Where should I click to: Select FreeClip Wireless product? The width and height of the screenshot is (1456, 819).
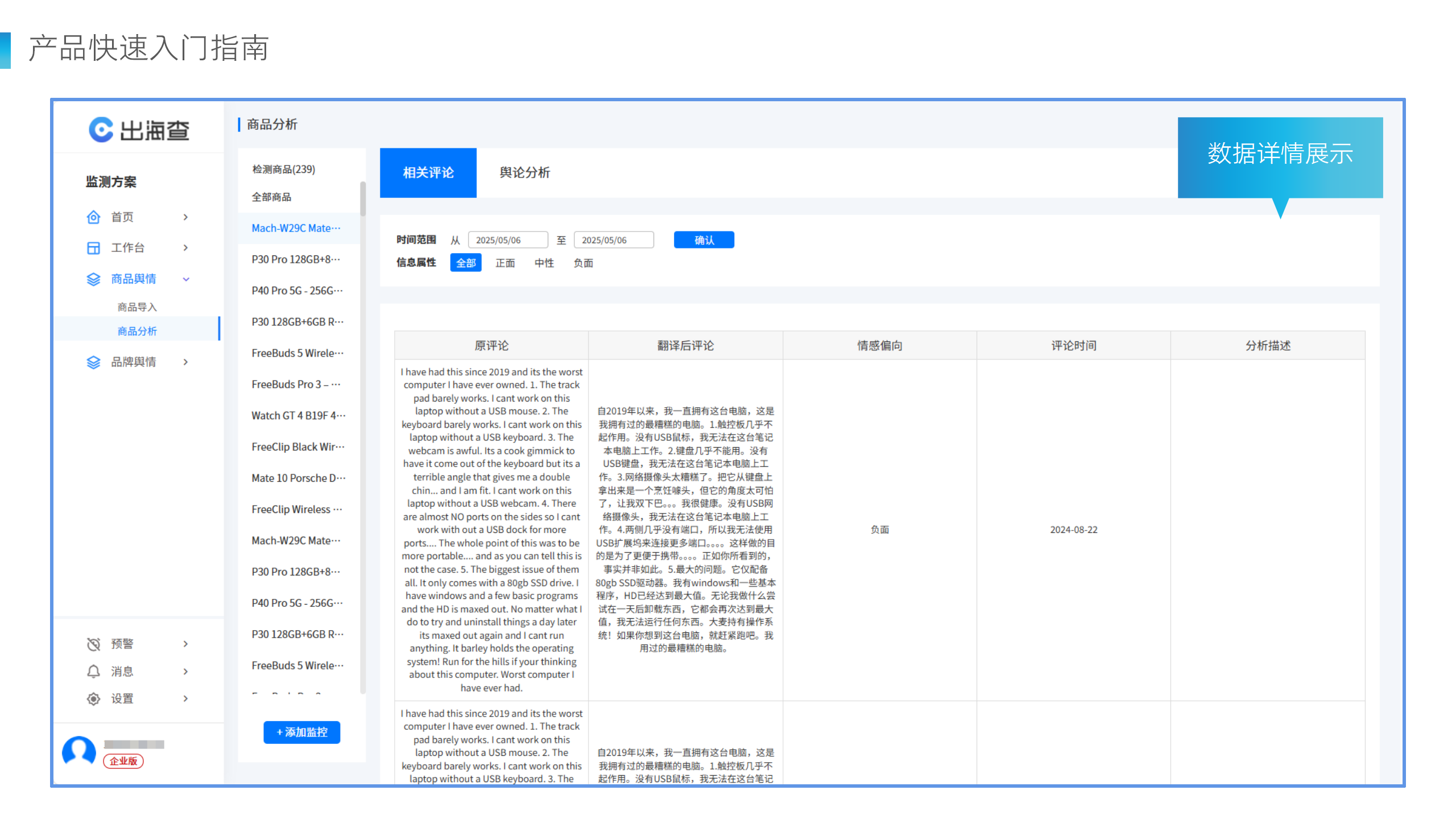click(297, 510)
